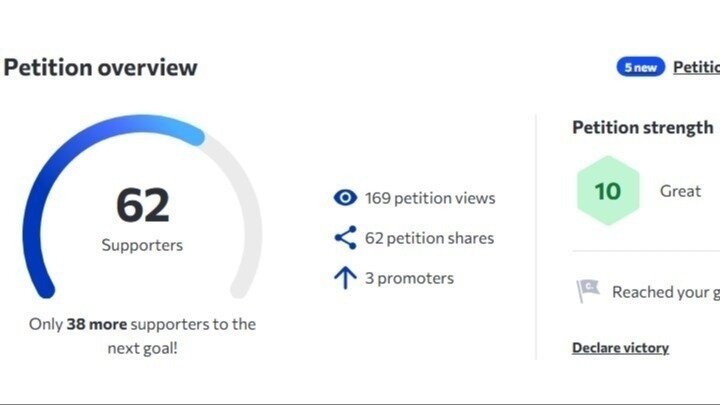Click the green hexagon strength score 10

tap(608, 191)
